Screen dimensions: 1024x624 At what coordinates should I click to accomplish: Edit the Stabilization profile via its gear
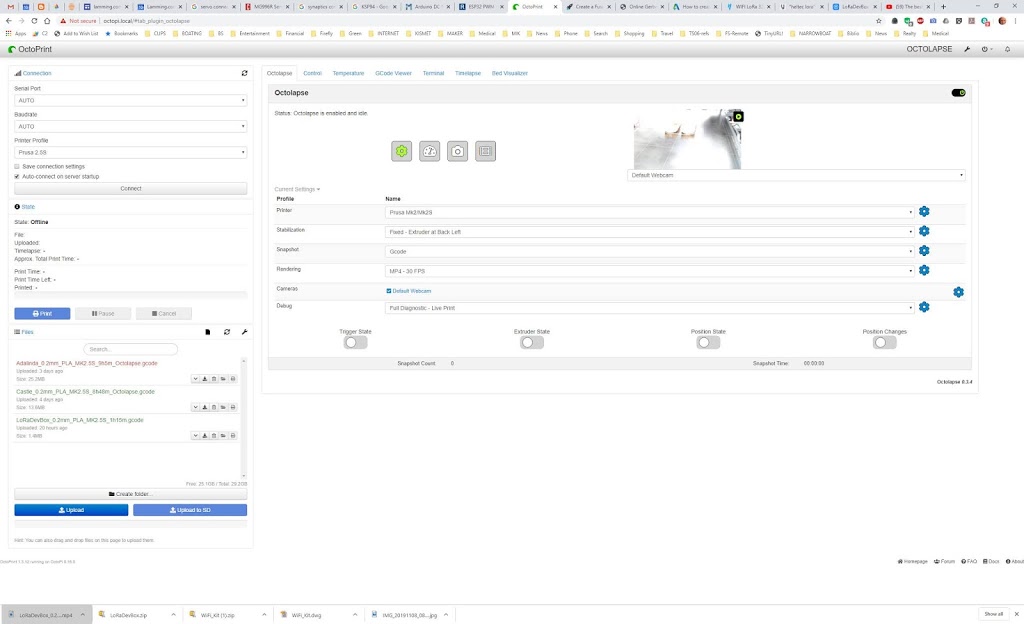pos(924,231)
